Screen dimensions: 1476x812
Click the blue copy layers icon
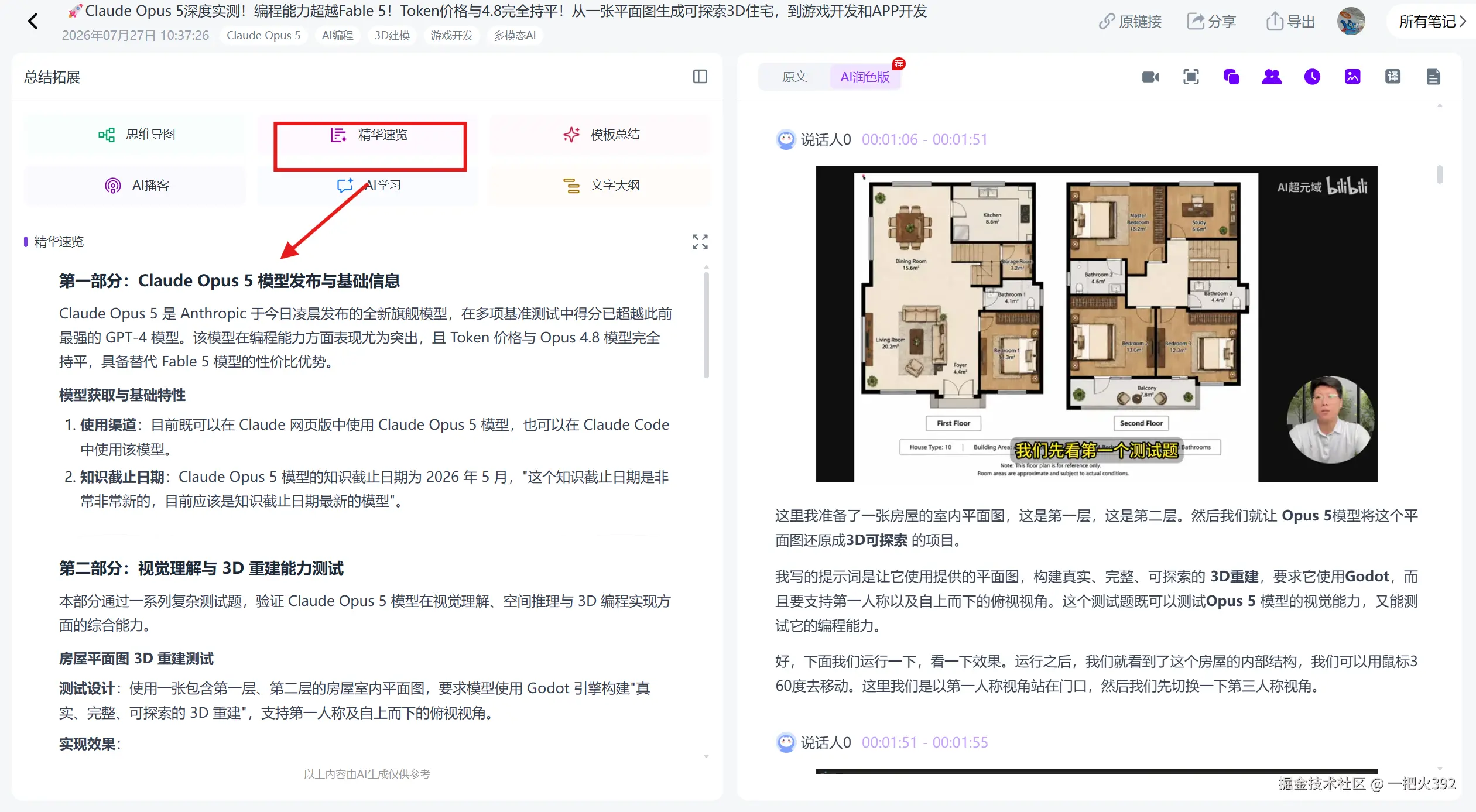tap(1232, 77)
